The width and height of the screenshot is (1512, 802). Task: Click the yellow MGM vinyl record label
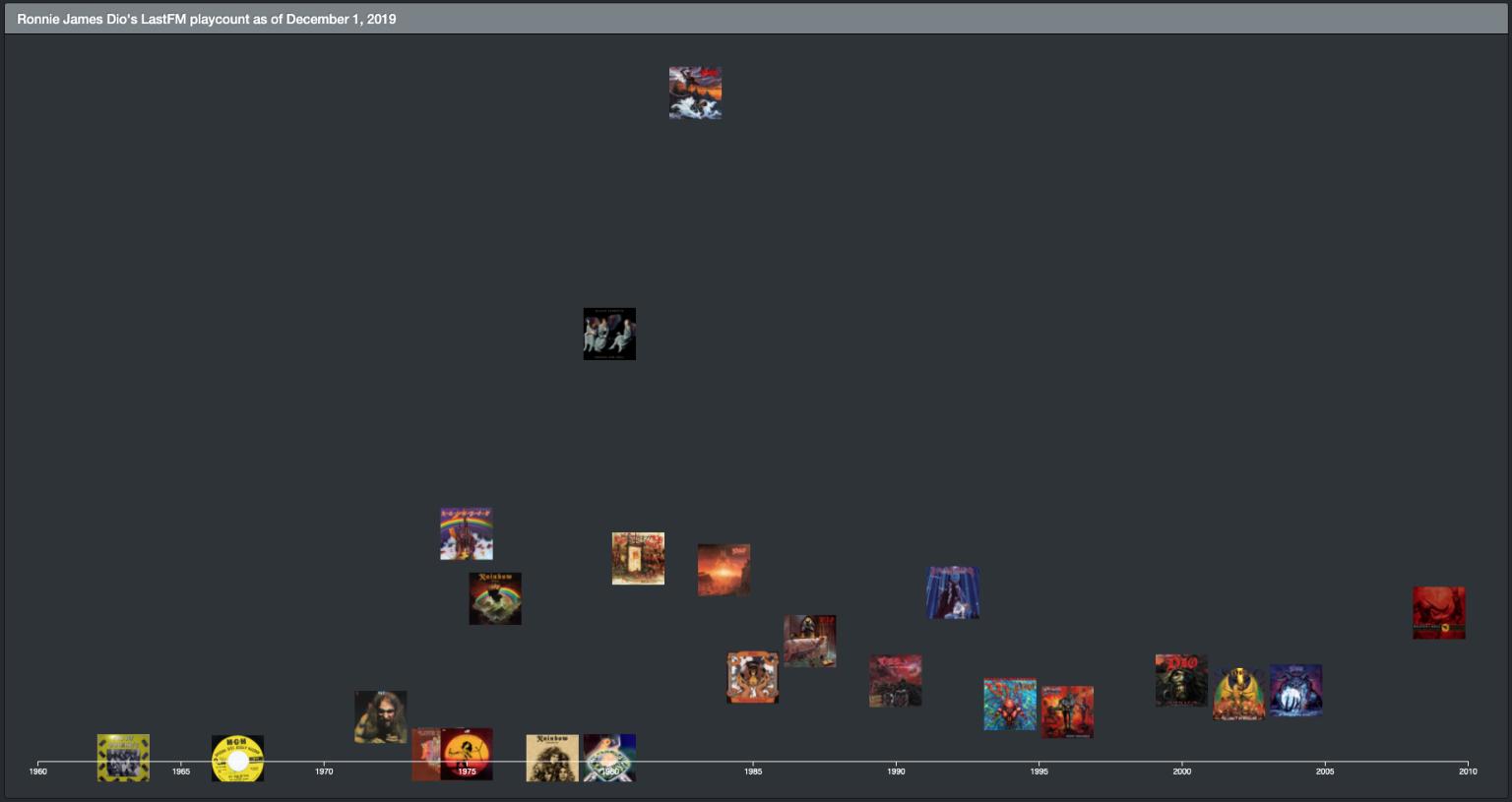(x=237, y=759)
